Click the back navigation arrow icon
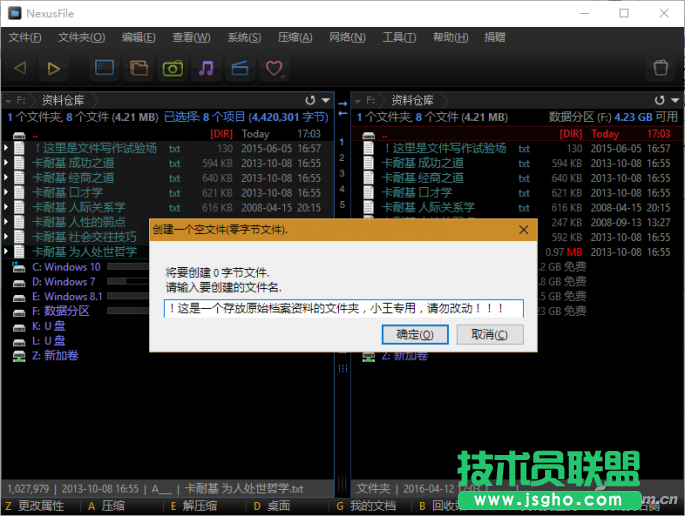Viewport: 685px width, 516px height. point(21,68)
